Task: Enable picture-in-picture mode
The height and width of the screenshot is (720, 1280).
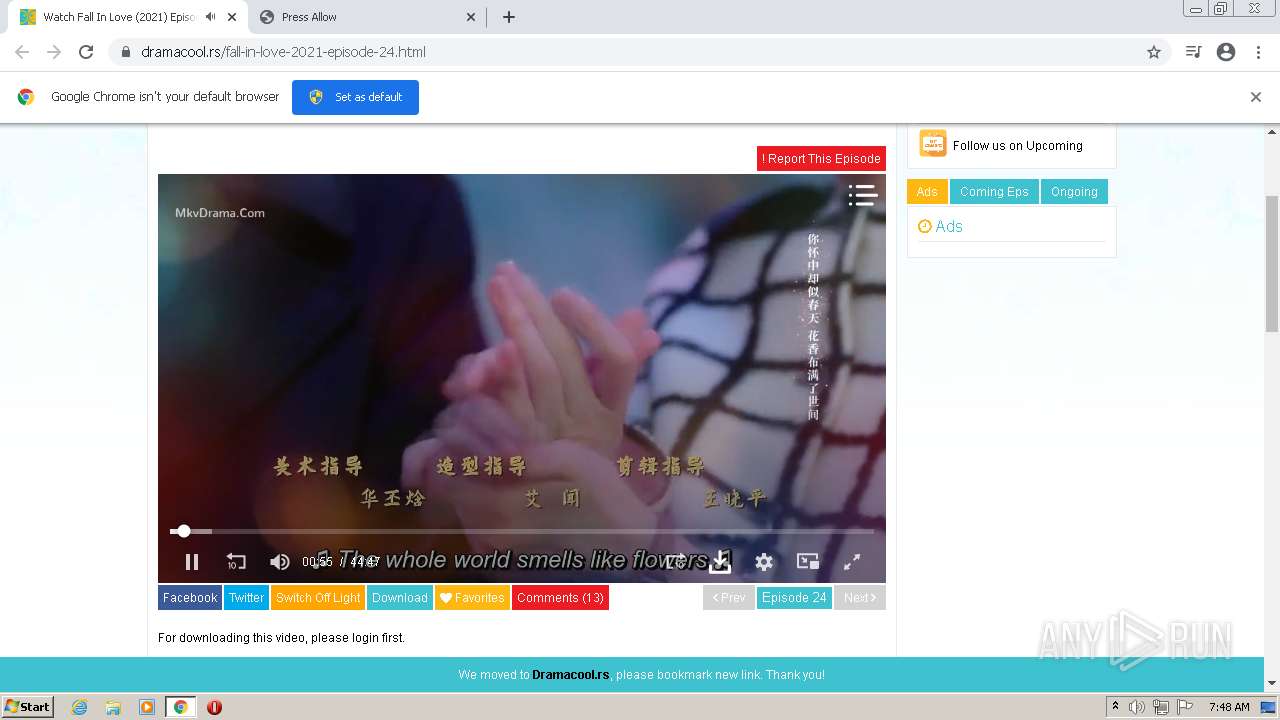Action: coord(808,562)
